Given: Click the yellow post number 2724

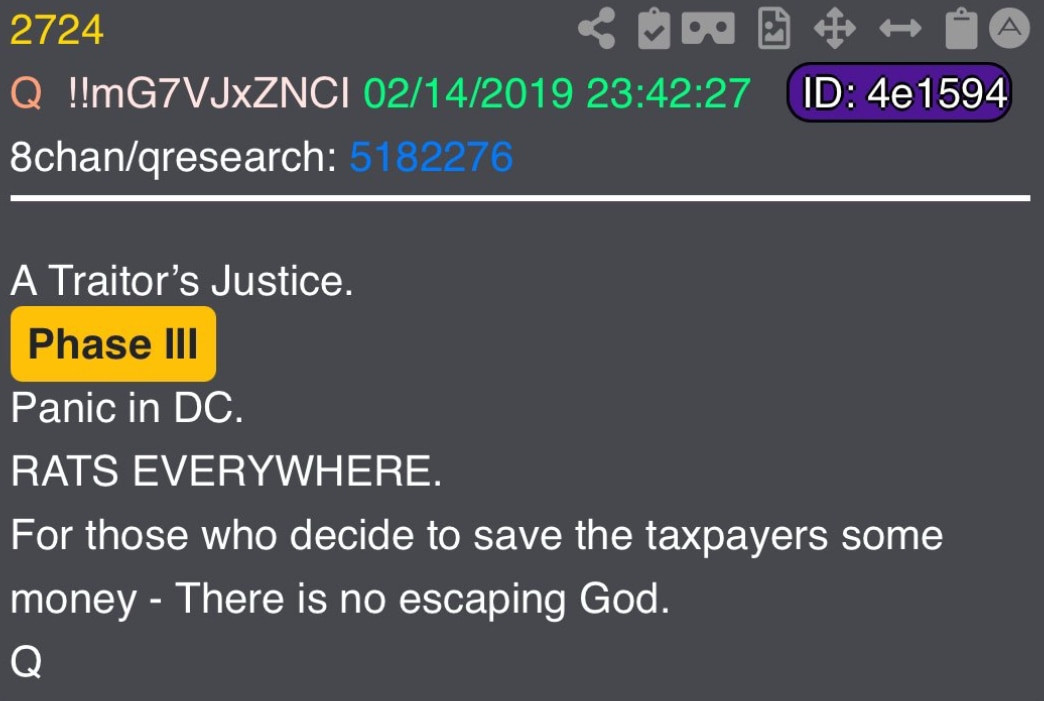Looking at the screenshot, I should [x=57, y=30].
